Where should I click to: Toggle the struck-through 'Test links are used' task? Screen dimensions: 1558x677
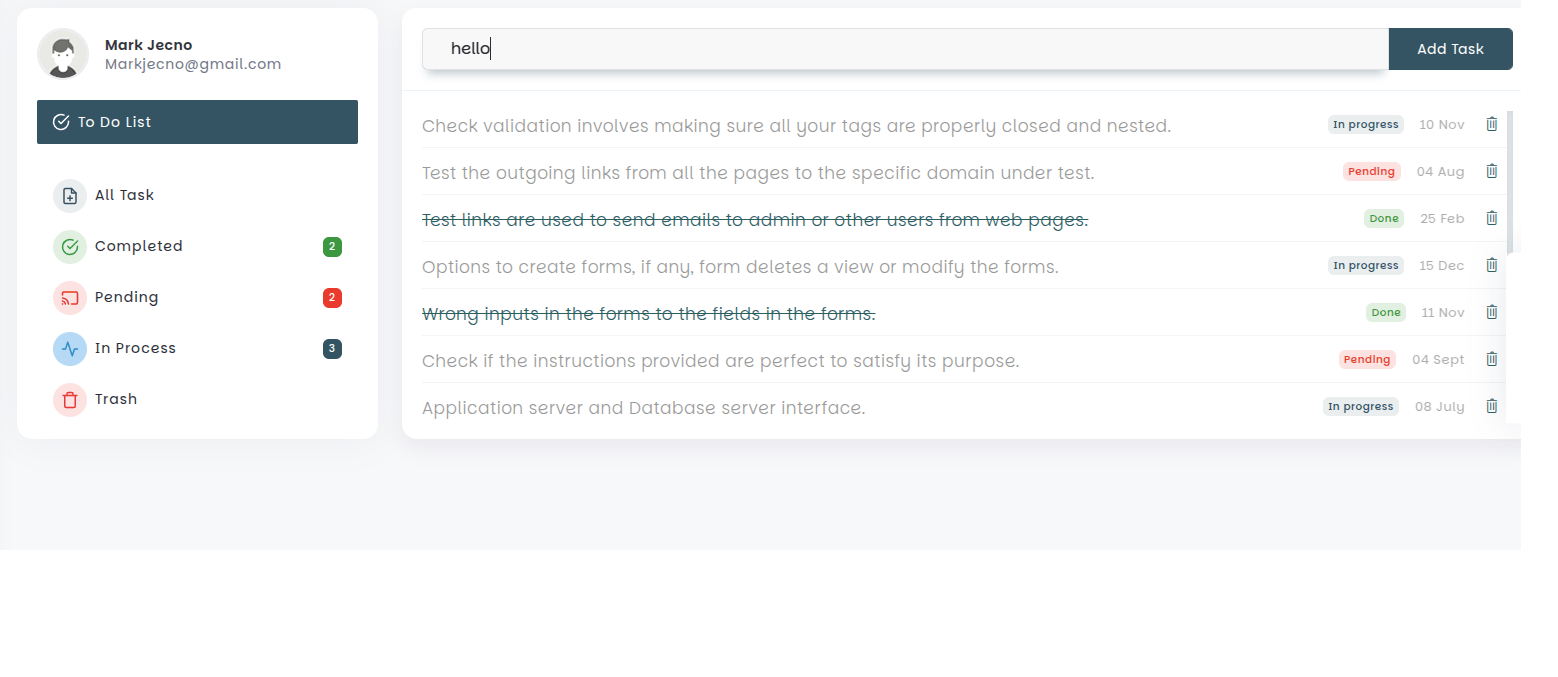point(754,220)
